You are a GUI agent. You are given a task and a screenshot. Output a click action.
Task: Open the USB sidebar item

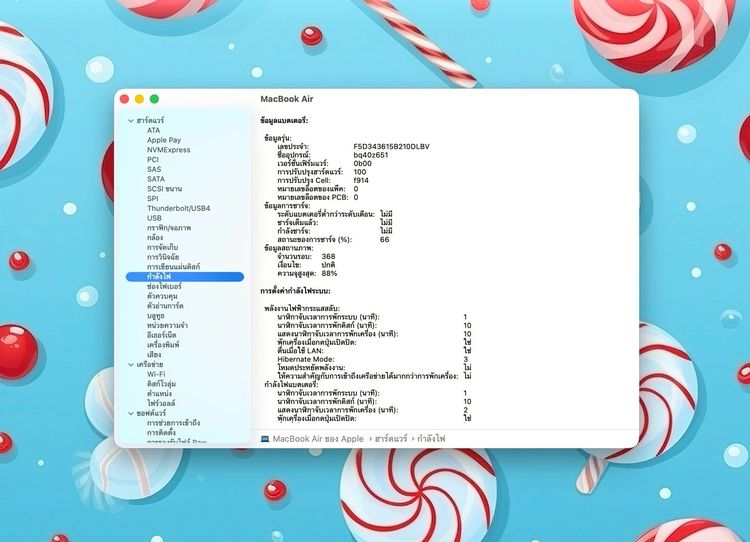point(154,217)
